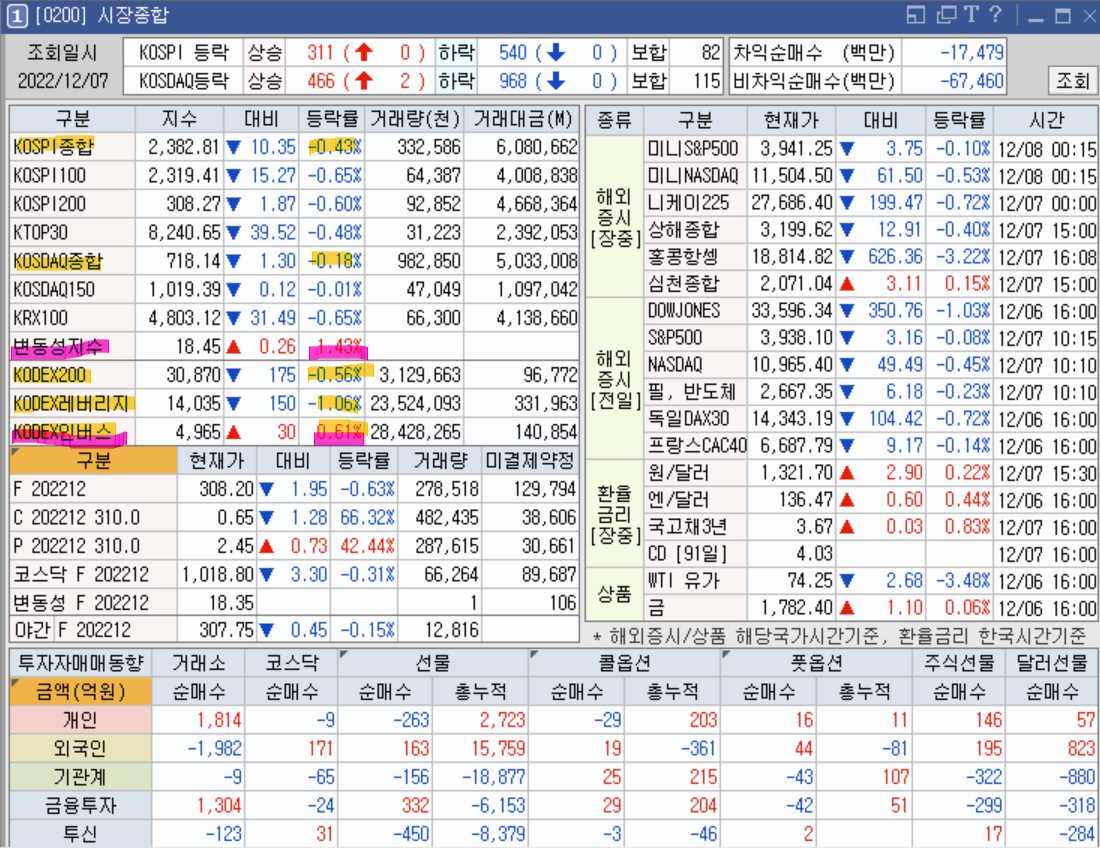Viewport: 1100px width, 848px height.
Task: Click the 조회일시 date 2022/12/07
Action: [63, 81]
